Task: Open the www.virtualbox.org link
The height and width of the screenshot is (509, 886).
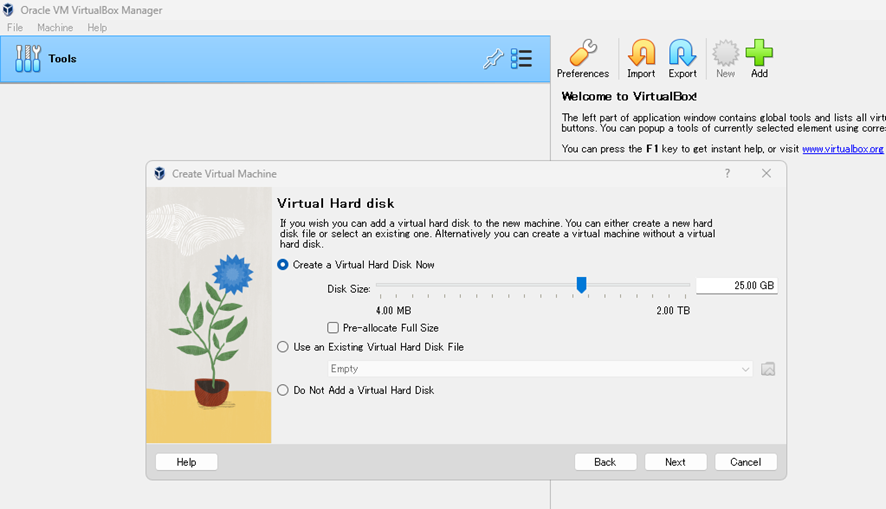Action: point(842,149)
